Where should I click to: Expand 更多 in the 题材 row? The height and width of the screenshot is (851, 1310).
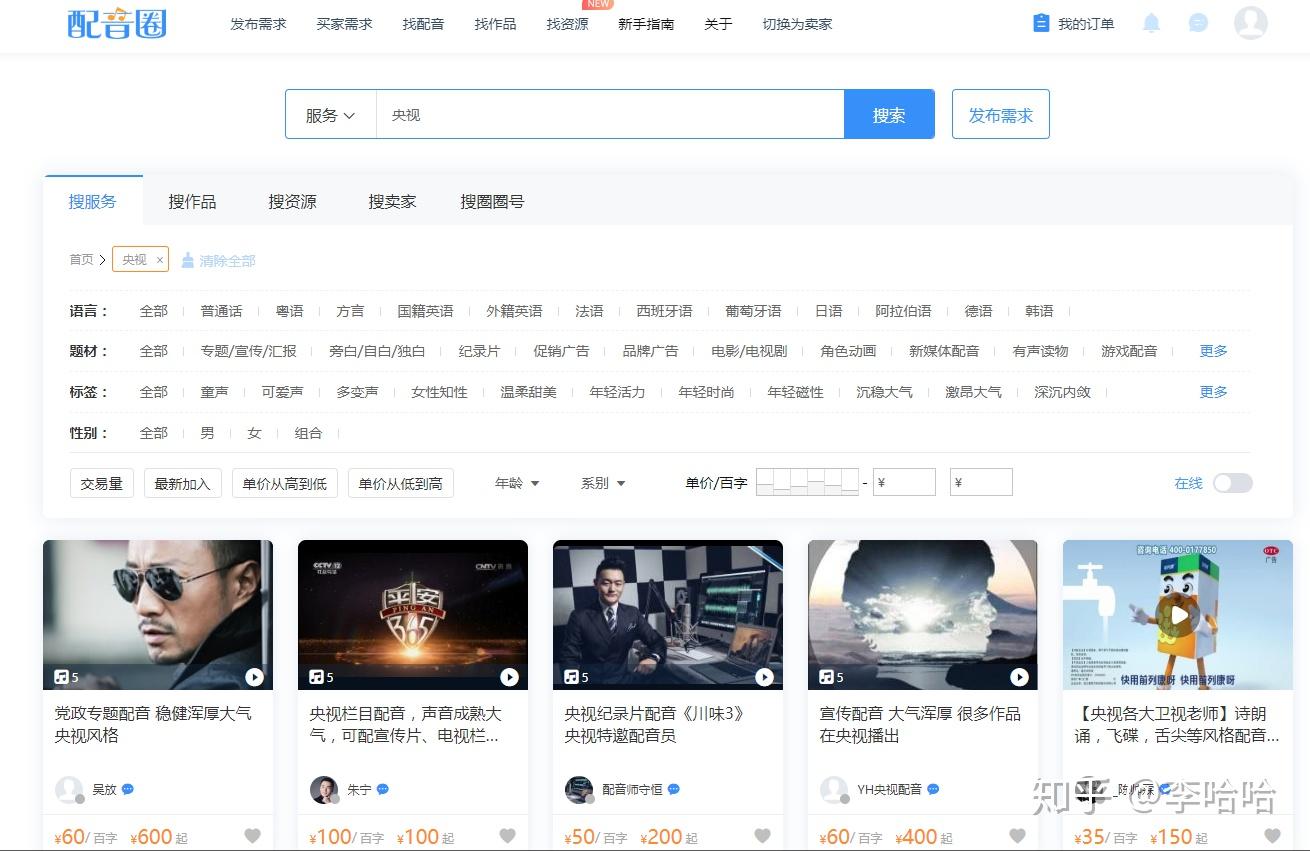tap(1213, 351)
